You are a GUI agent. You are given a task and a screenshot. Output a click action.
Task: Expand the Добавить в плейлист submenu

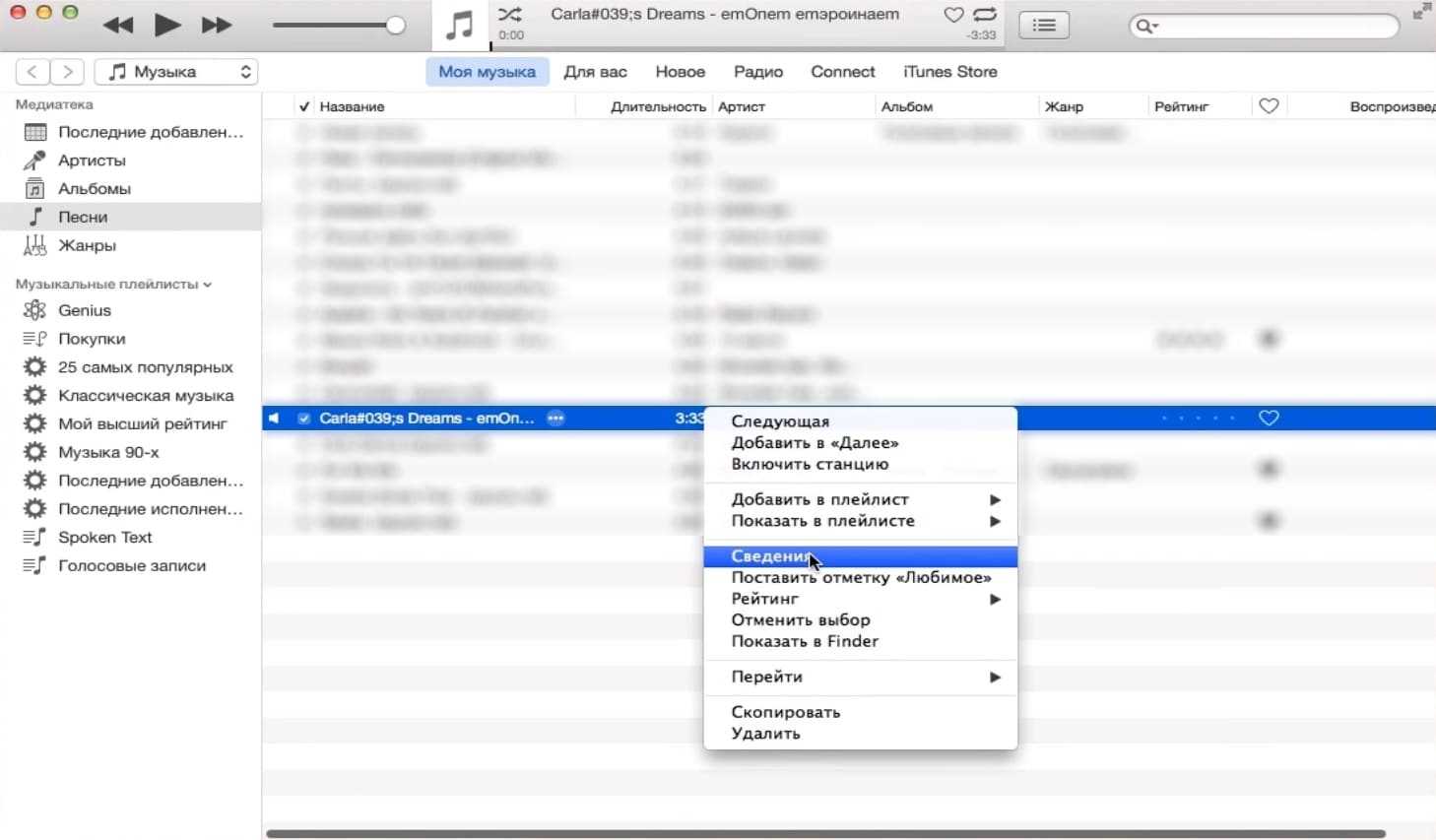[x=861, y=499]
